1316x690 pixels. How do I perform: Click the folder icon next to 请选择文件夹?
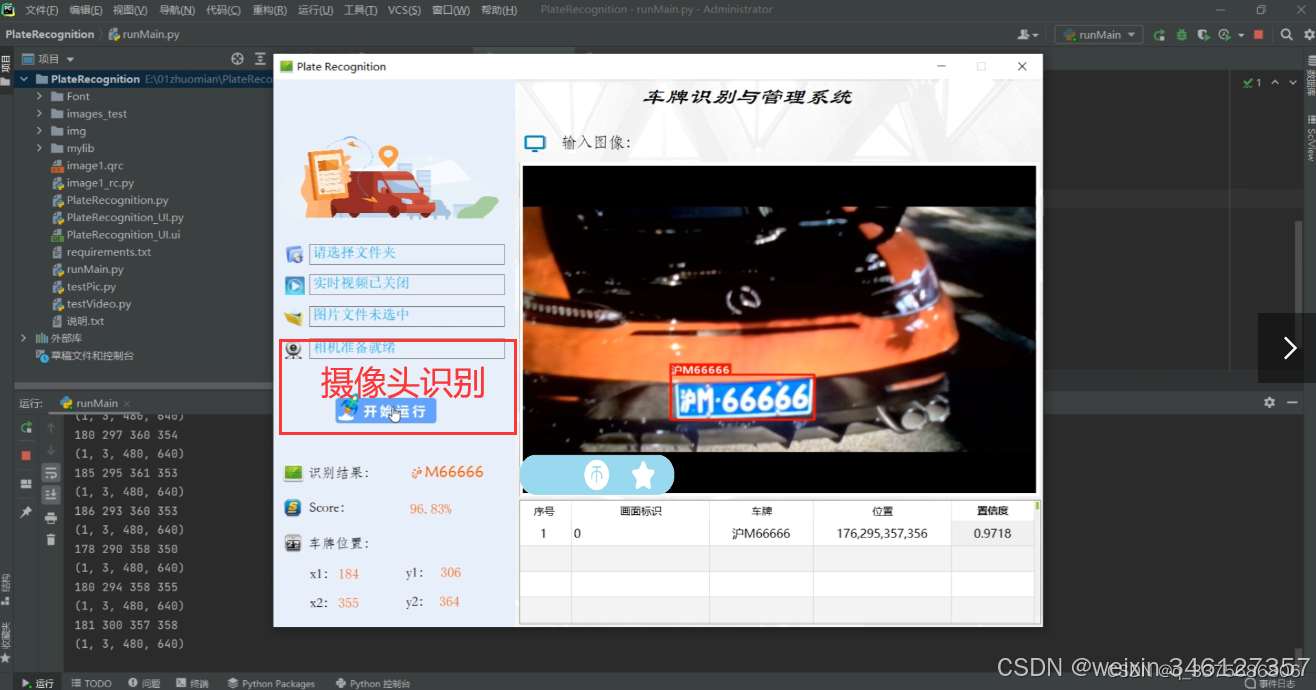(x=294, y=254)
